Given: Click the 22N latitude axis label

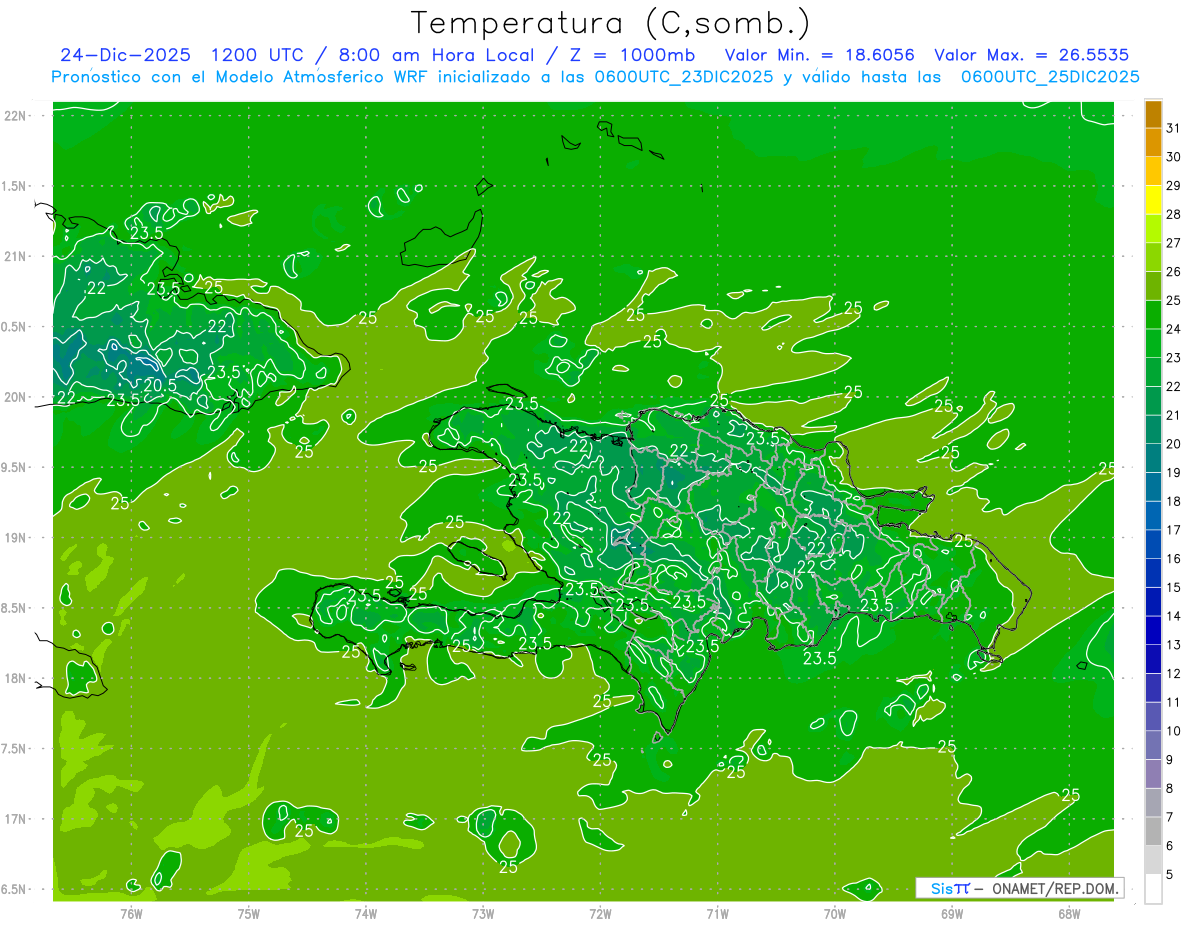Looking at the screenshot, I should pos(14,115).
